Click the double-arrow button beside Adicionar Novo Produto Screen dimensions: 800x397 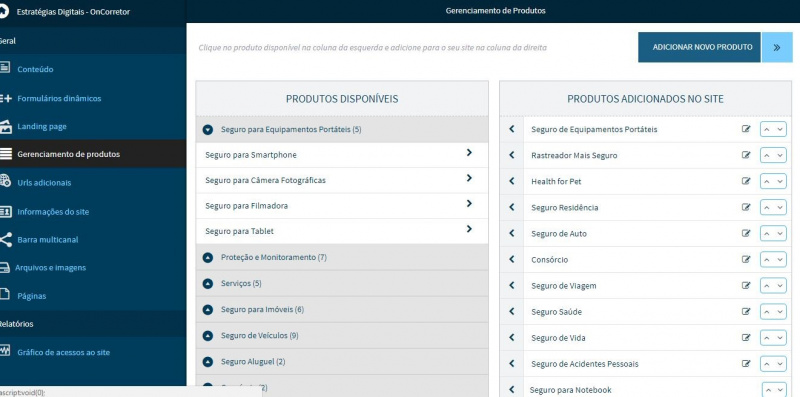click(x=777, y=47)
